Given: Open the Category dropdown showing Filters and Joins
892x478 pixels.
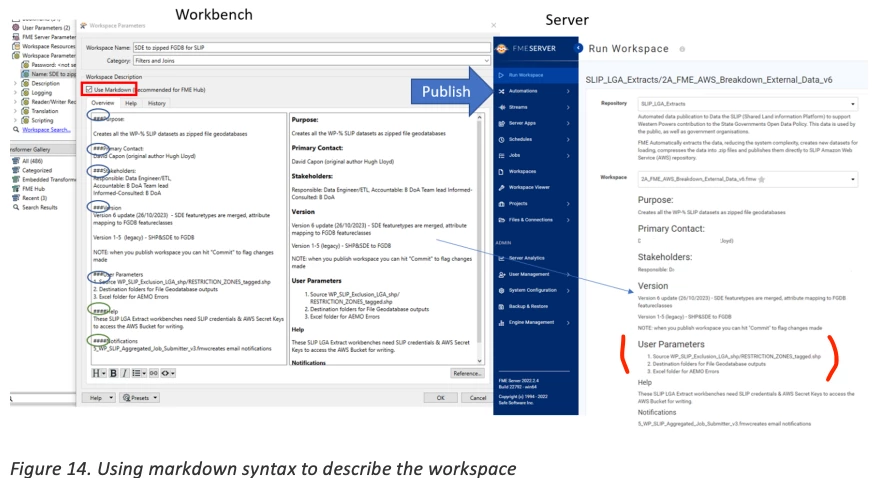Looking at the screenshot, I should pos(311,60).
